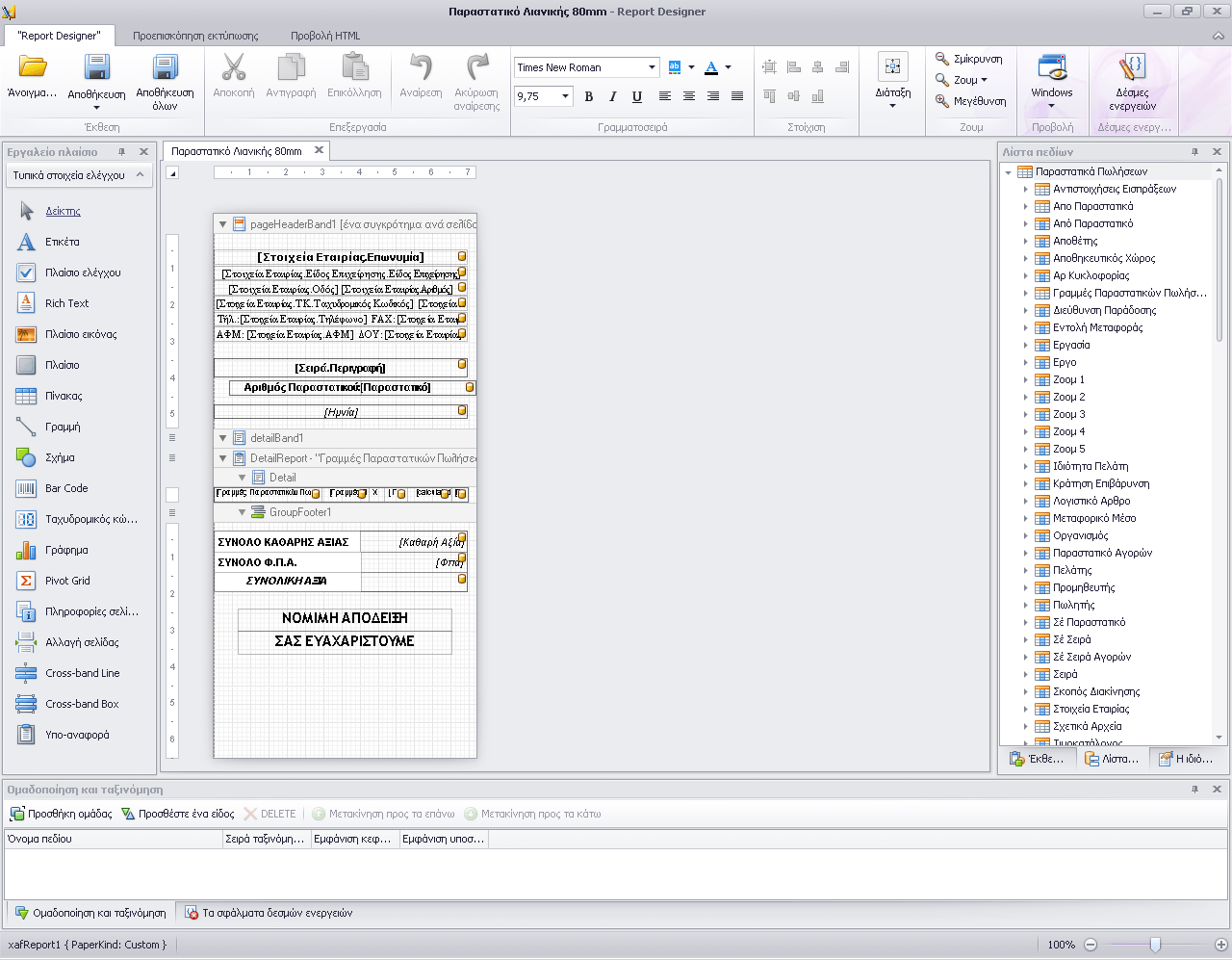Choose the Cross-band Line tool
Image resolution: width=1232 pixels, height=960 pixels.
coord(82,673)
